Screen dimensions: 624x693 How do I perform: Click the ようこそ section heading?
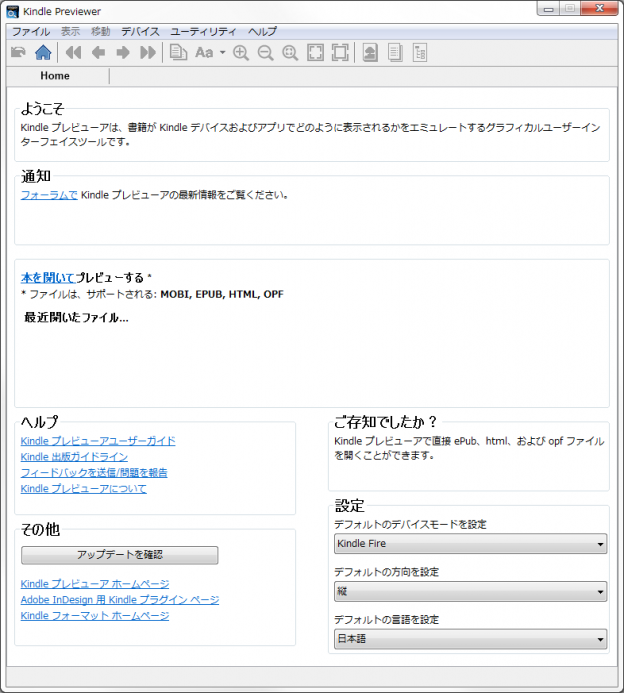(x=42, y=109)
